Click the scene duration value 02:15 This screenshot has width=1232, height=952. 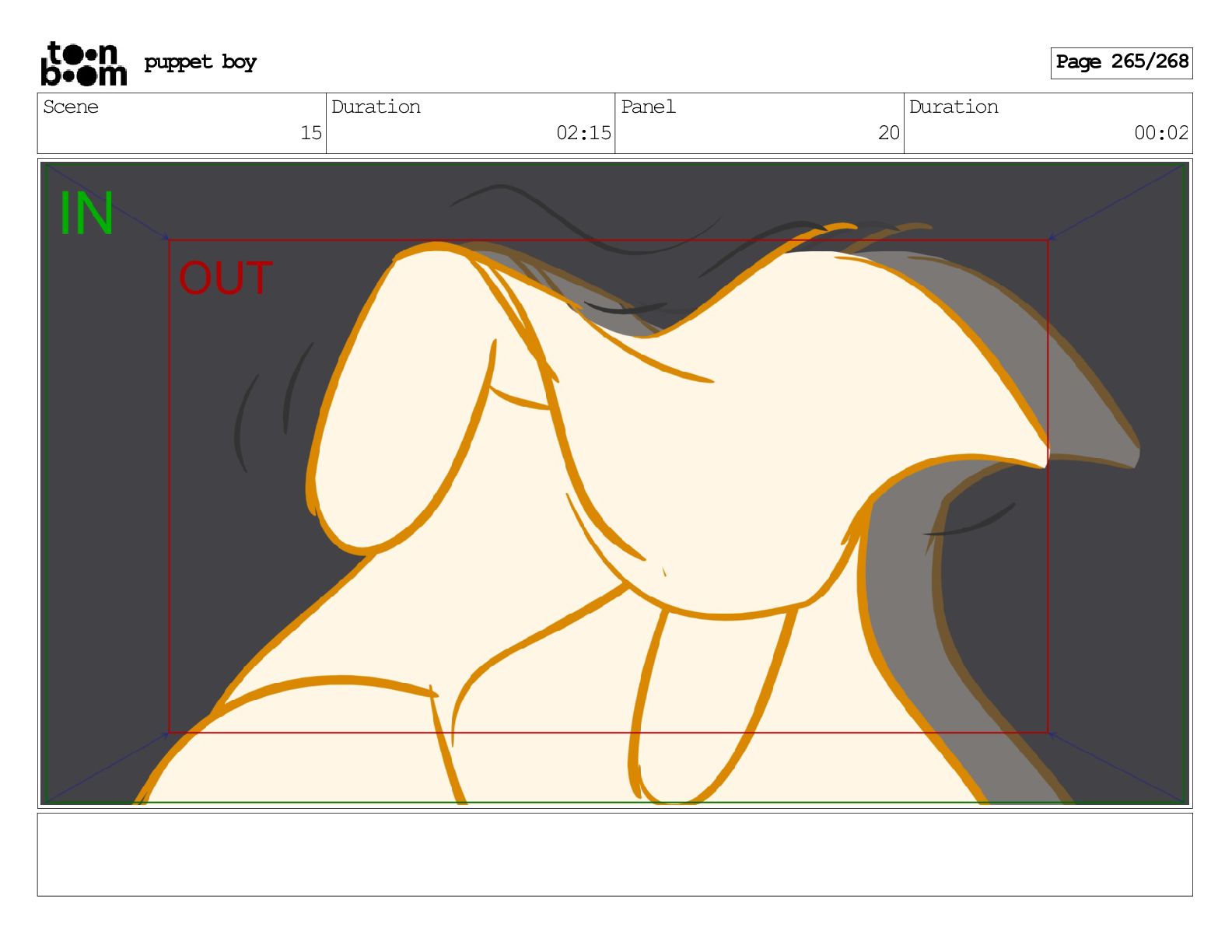[583, 133]
